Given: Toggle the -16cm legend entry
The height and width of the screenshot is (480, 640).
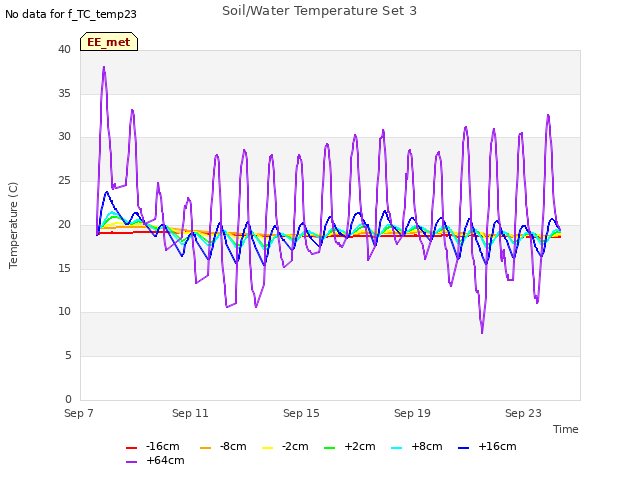Looking at the screenshot, I should coord(153,447).
